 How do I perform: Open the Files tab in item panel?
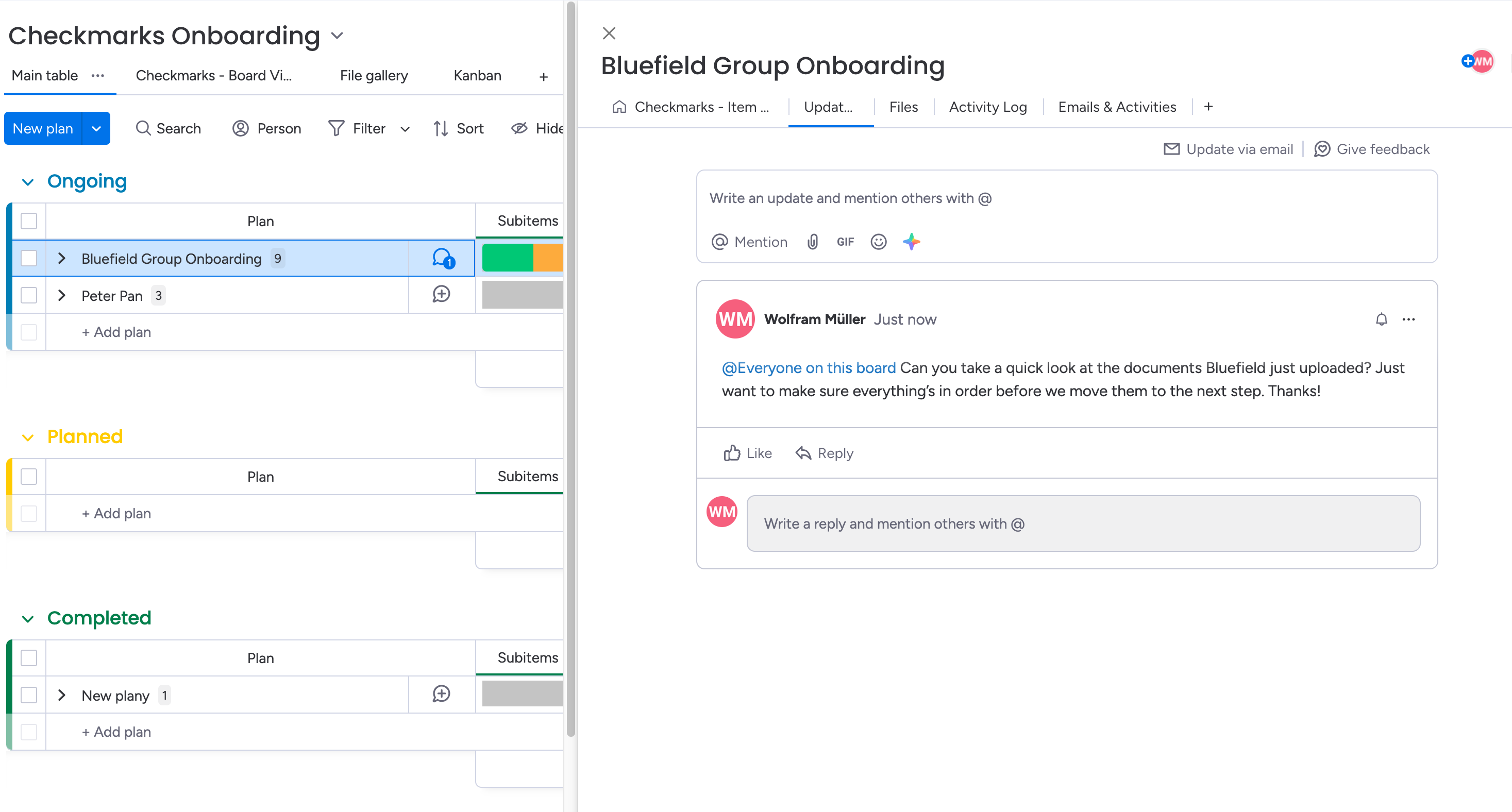[903, 107]
